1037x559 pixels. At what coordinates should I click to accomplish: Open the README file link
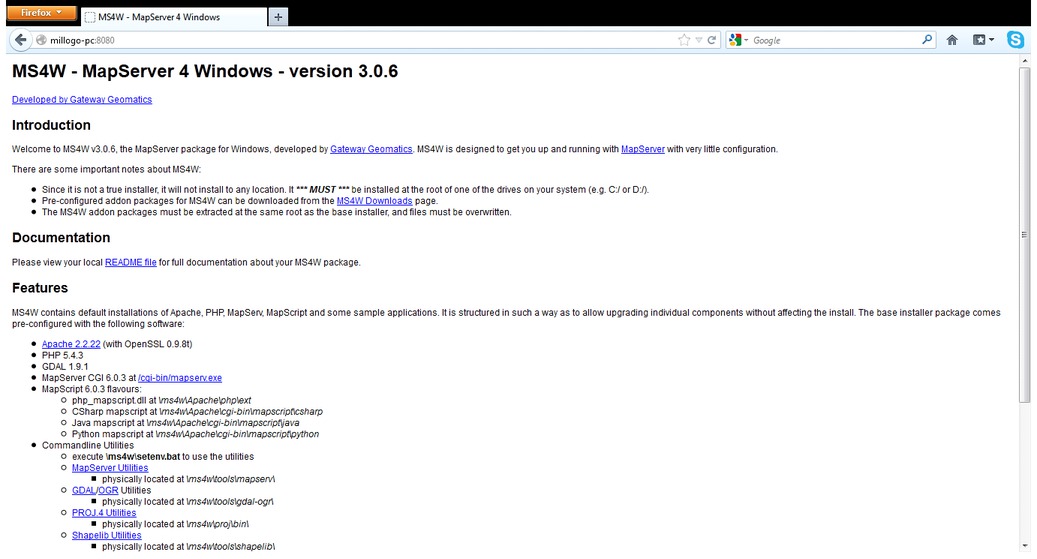131,263
